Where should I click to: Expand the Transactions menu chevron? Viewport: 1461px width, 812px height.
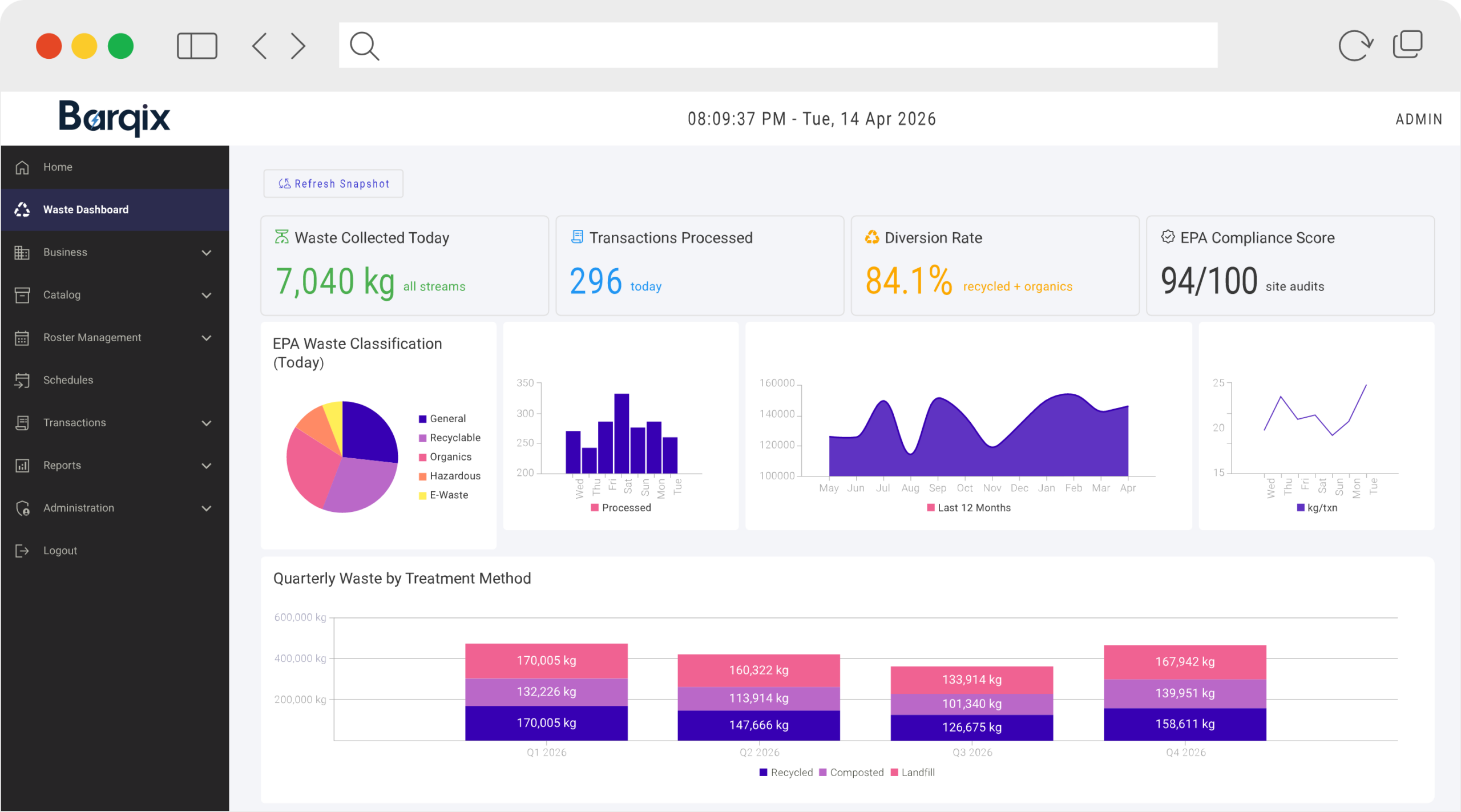pos(207,423)
